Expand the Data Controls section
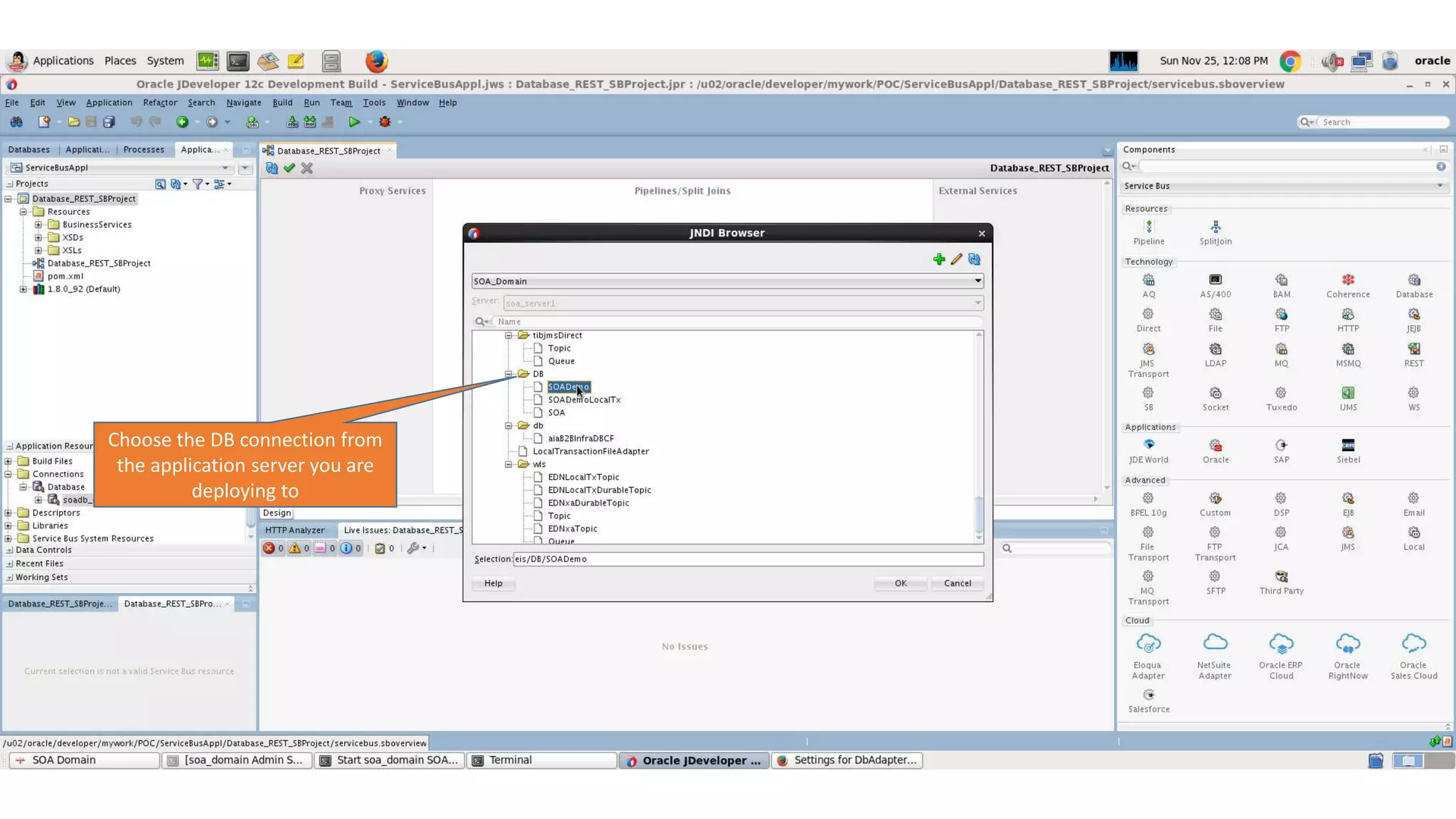 [x=10, y=550]
